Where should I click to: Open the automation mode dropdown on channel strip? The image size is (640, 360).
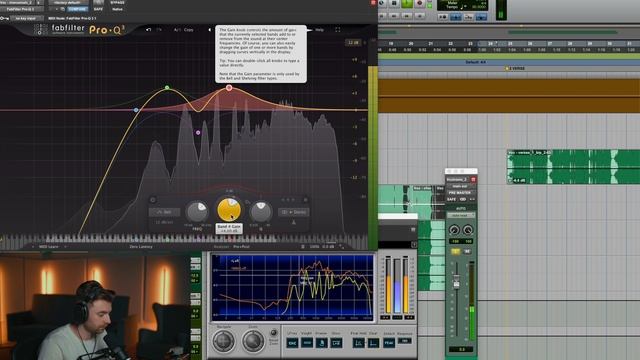[x=461, y=215]
